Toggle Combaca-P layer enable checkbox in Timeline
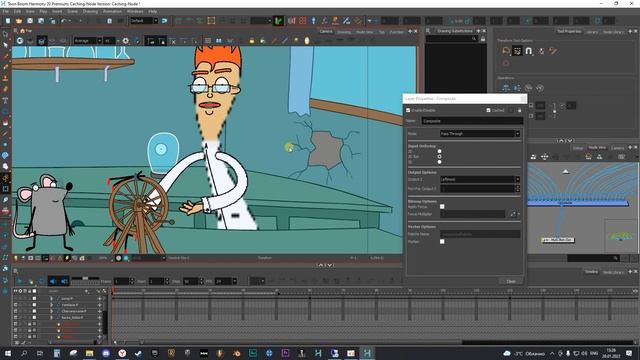640x360 pixels. pos(16,305)
